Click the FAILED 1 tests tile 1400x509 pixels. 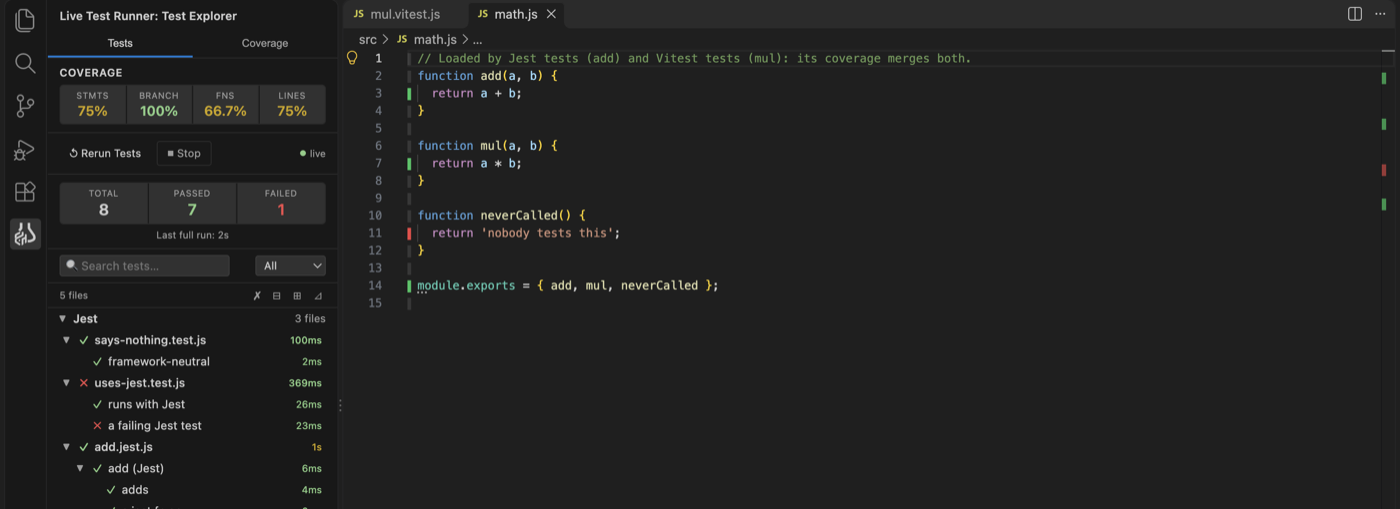click(x=281, y=203)
